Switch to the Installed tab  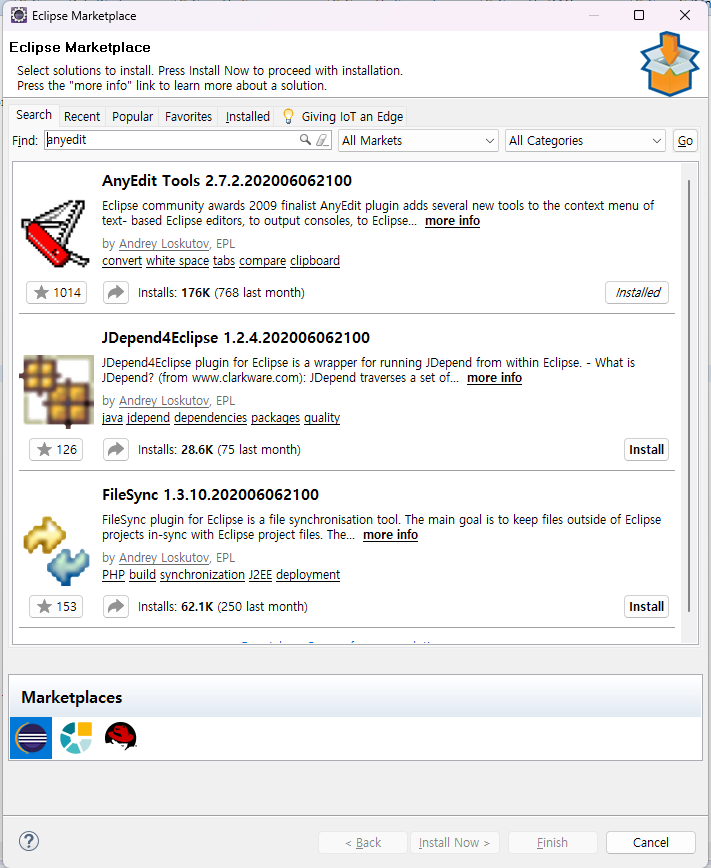pos(248,117)
